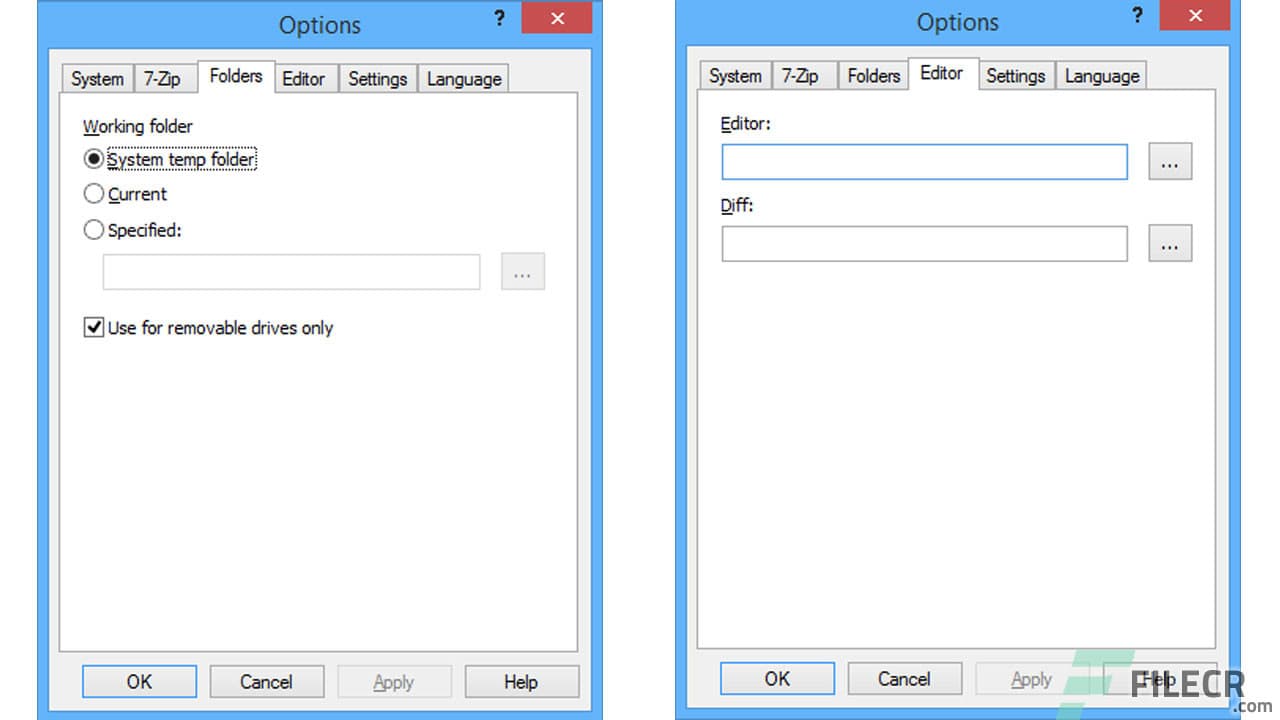Image resolution: width=1280 pixels, height=720 pixels.
Task: Click the help question mark in right Options dialog
Action: tap(1138, 16)
